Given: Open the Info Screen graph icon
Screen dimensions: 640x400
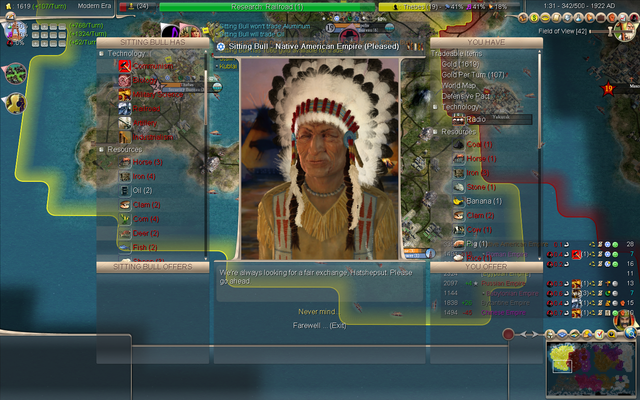Looking at the screenshot, I should (x=623, y=18).
